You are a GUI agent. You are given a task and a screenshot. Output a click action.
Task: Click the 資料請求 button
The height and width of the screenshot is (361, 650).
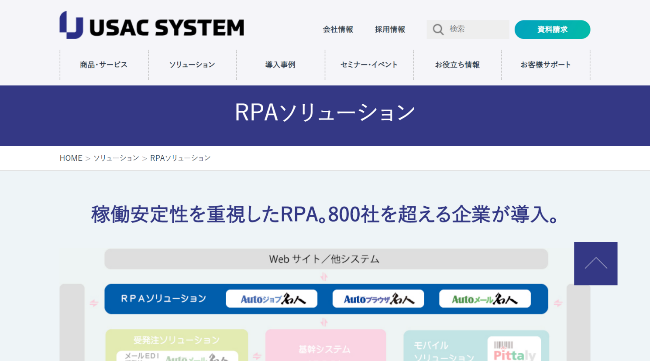[552, 29]
